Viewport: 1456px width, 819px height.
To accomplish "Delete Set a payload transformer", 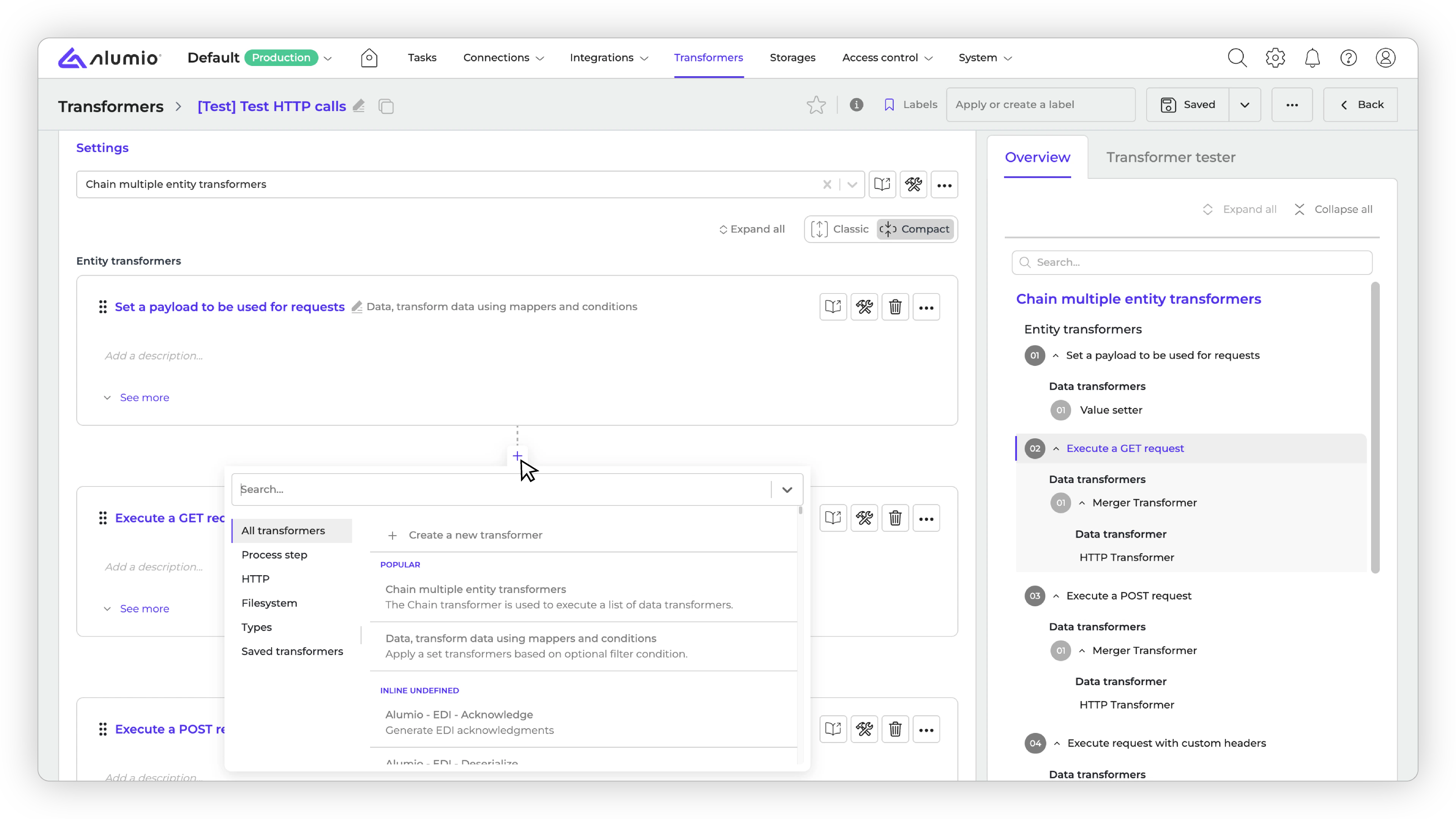I will (x=895, y=307).
